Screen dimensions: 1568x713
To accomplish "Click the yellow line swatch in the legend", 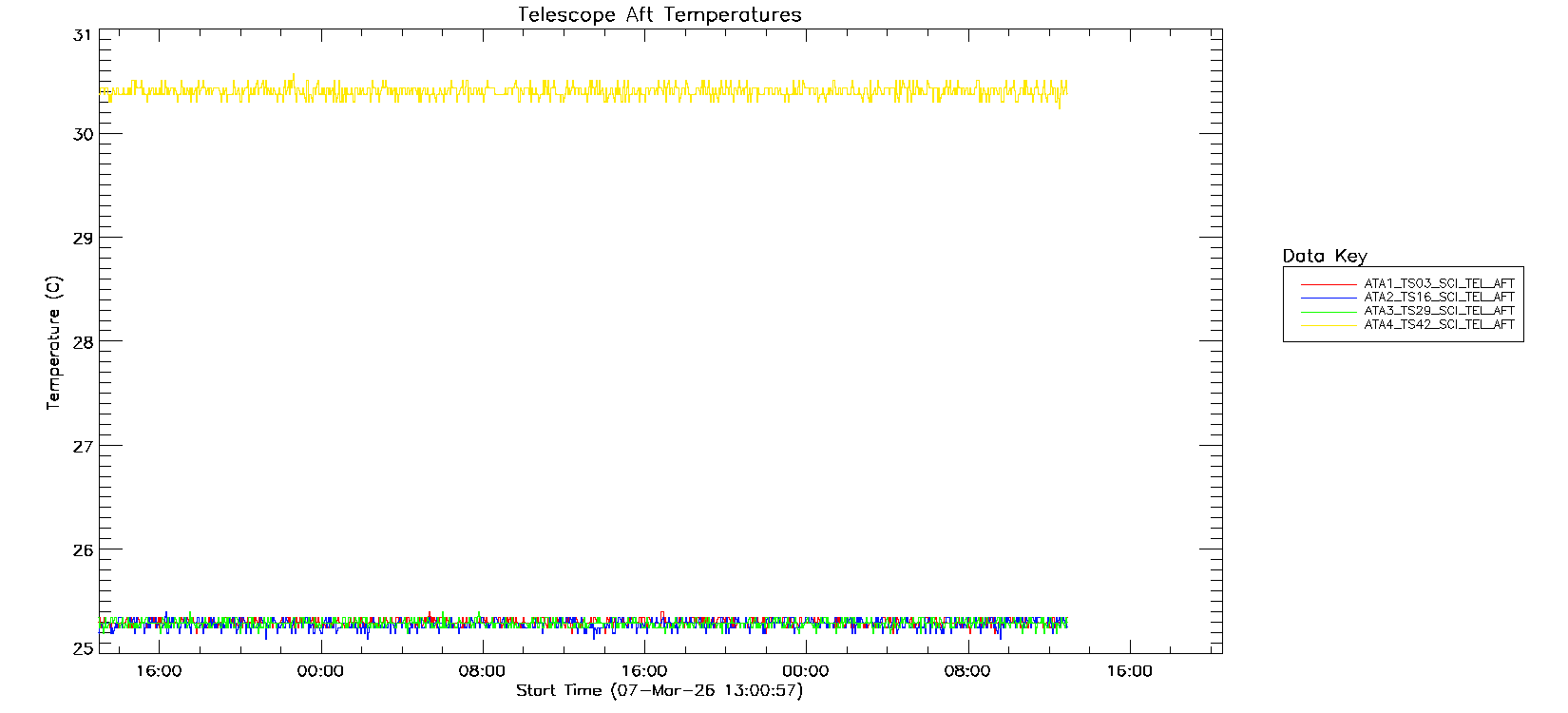I will tap(1329, 325).
